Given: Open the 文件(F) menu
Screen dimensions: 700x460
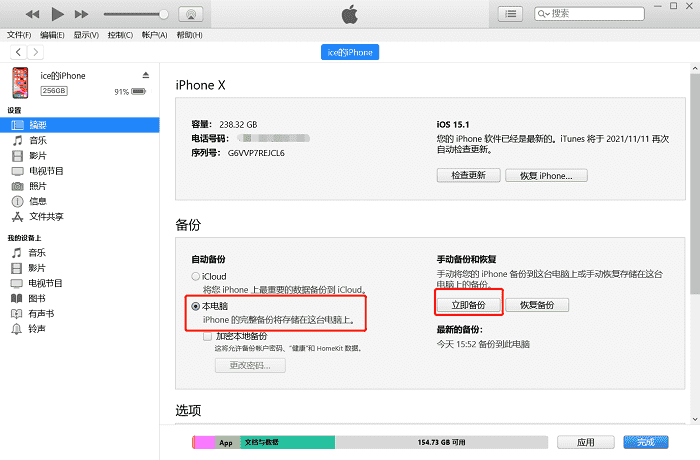Looking at the screenshot, I should pos(19,35).
